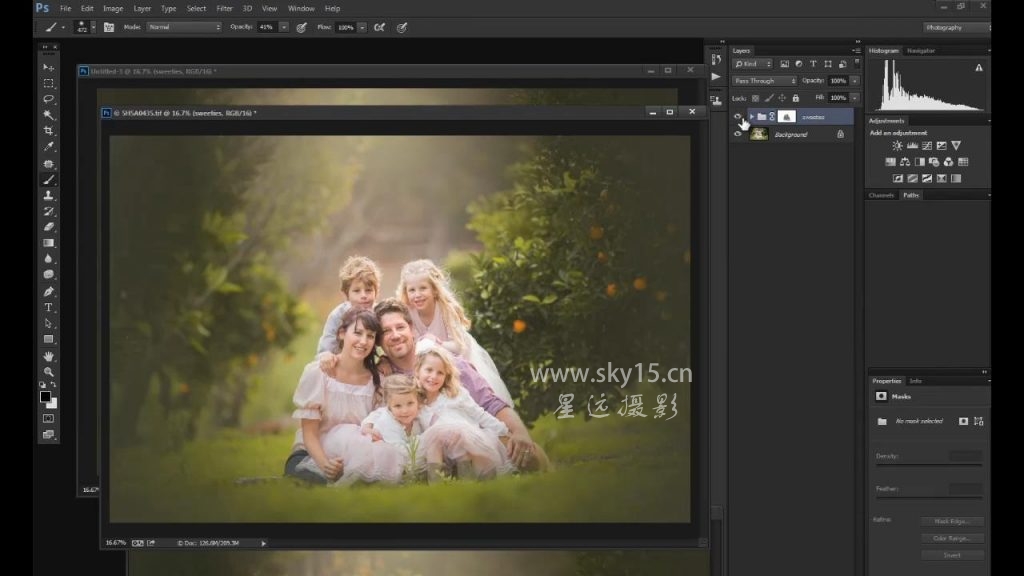Hide the sweeties group layer
The width and height of the screenshot is (1024, 576).
[738, 117]
